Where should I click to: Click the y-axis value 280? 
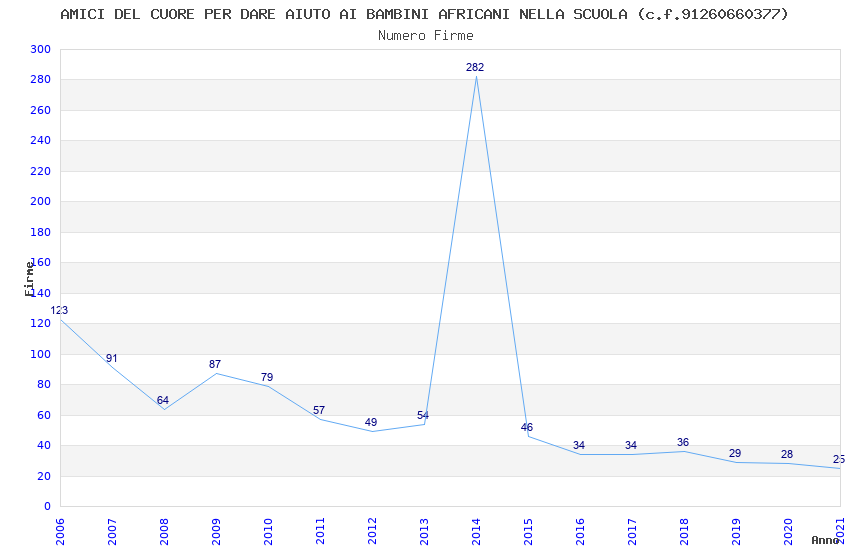pyautogui.click(x=41, y=80)
